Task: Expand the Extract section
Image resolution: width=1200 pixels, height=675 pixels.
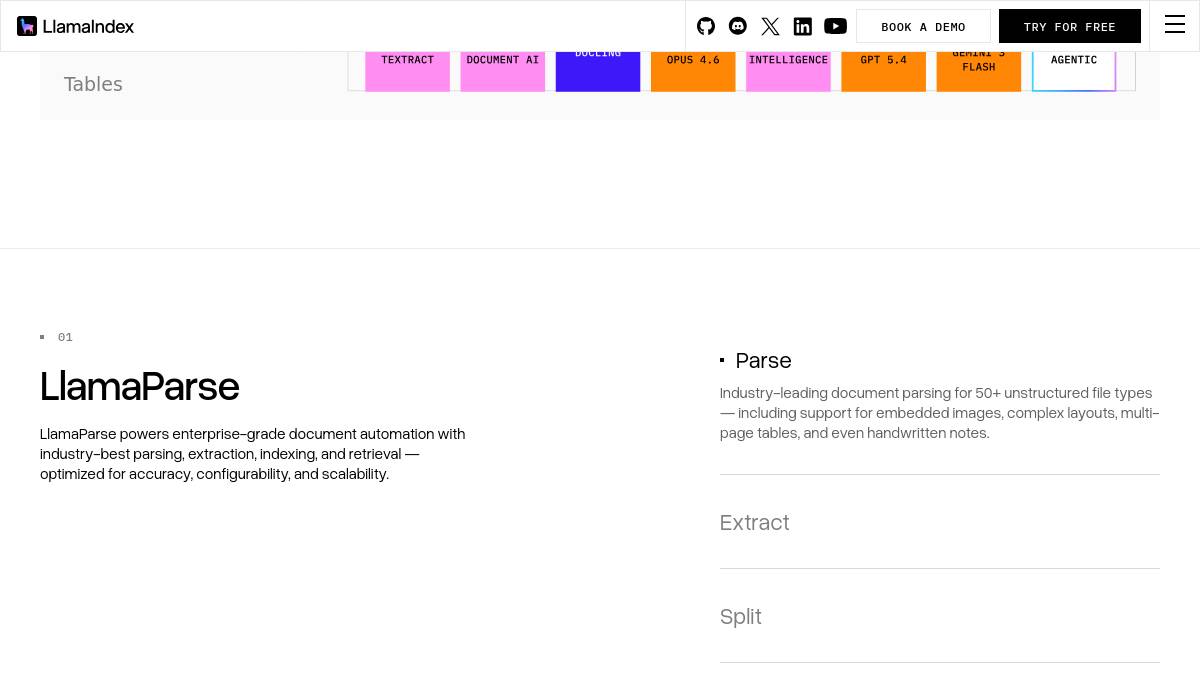Action: click(x=755, y=523)
